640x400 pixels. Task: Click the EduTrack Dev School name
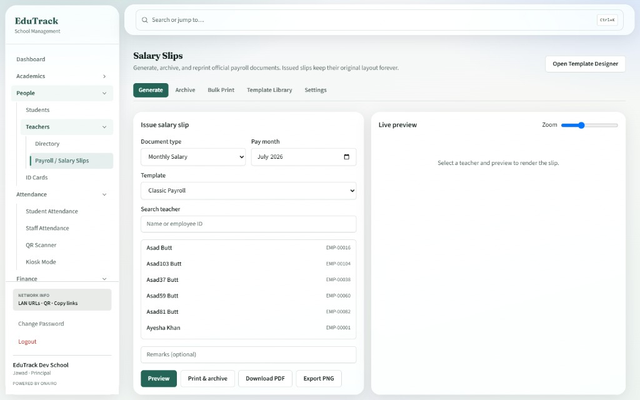coord(40,365)
